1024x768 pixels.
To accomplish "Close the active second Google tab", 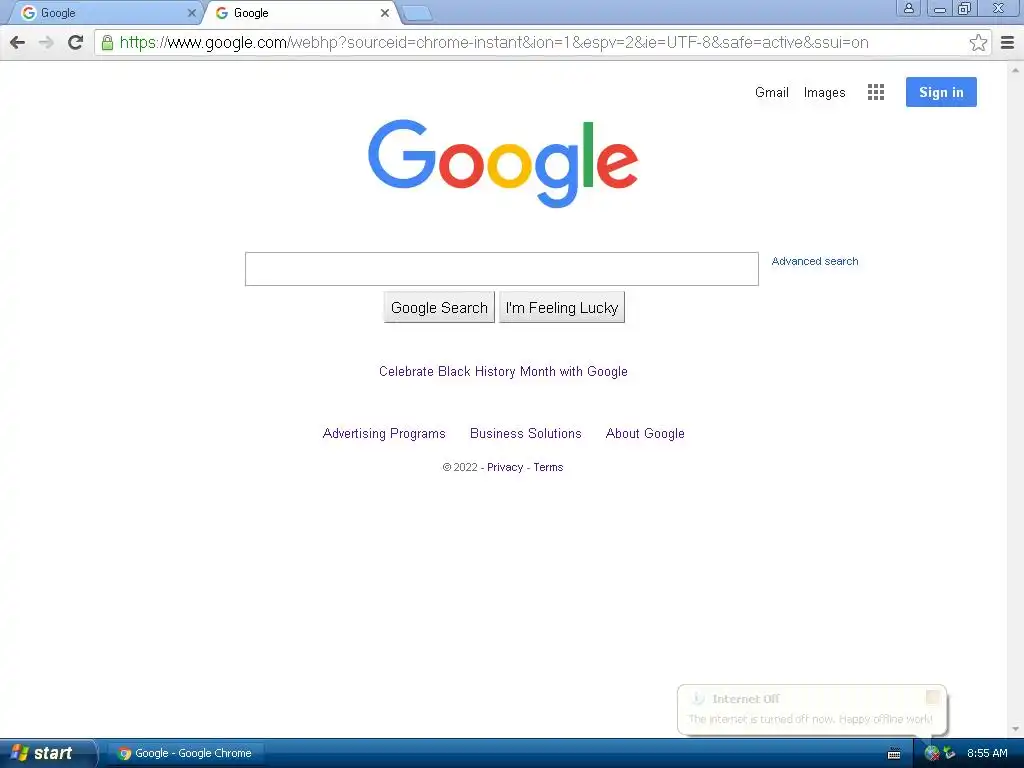I will pyautogui.click(x=385, y=13).
